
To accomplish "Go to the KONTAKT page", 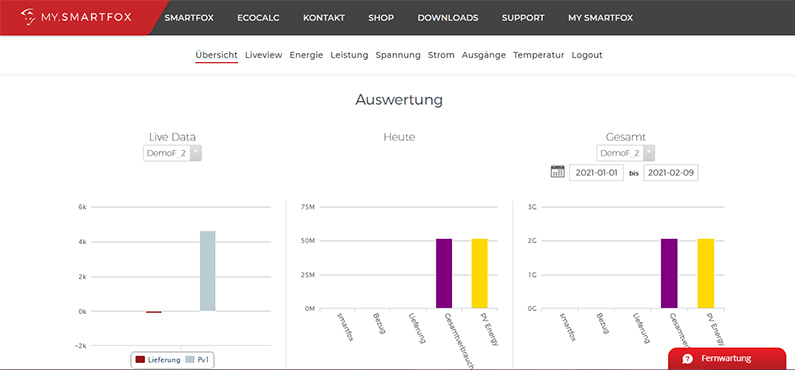I will click(x=323, y=18).
